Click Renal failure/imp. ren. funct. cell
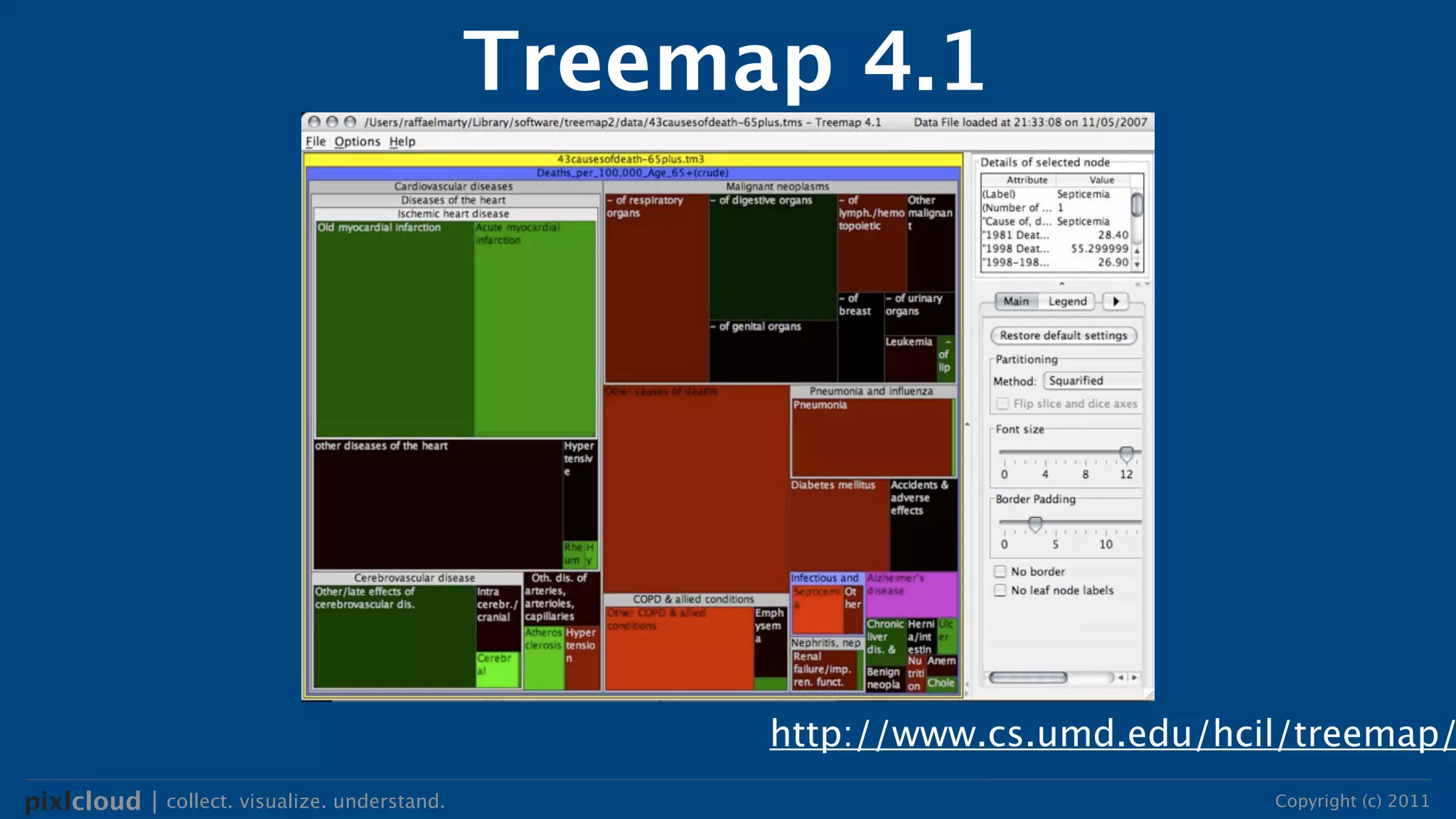This screenshot has width=1456, height=819. click(x=824, y=670)
